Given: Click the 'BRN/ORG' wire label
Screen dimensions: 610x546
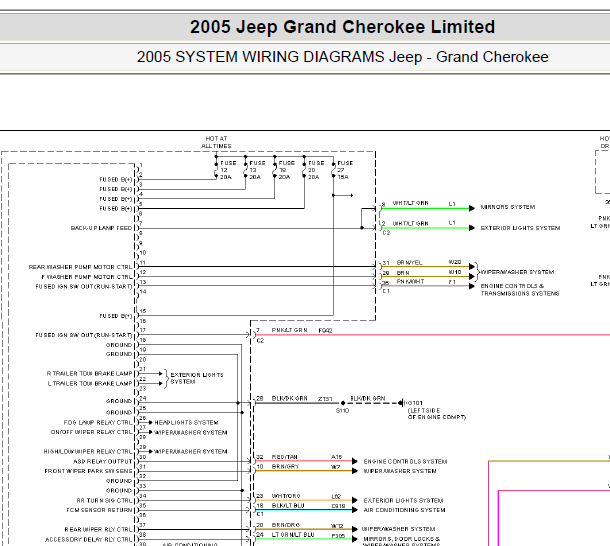Looking at the screenshot, I should [286, 525].
